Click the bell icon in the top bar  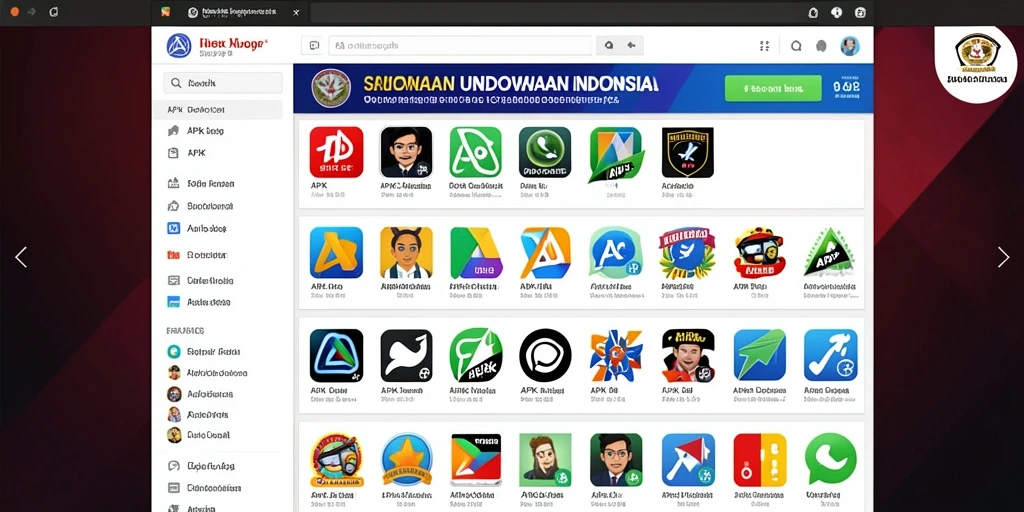[813, 12]
